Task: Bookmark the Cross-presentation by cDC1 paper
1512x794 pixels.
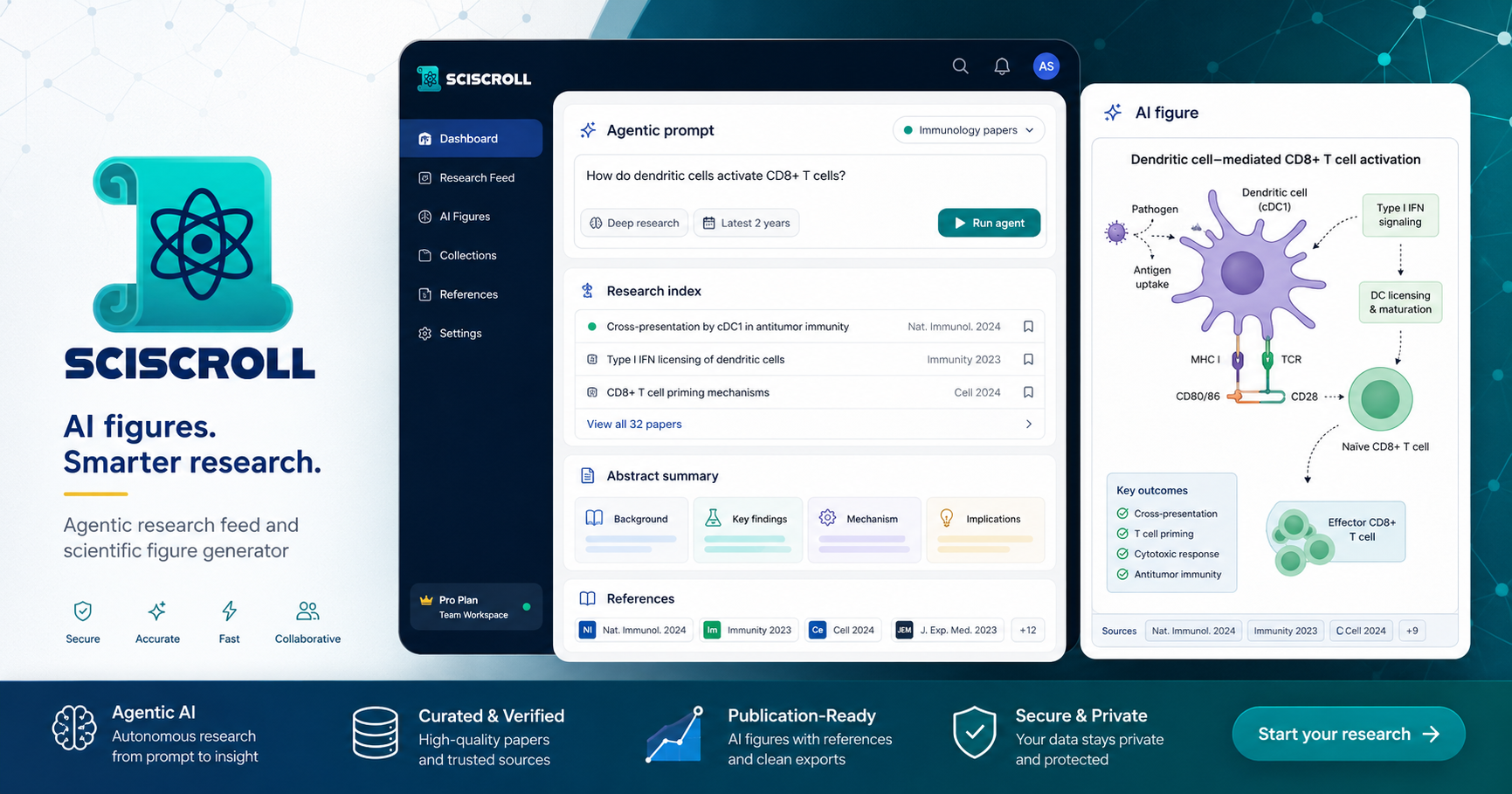Action: click(1028, 327)
